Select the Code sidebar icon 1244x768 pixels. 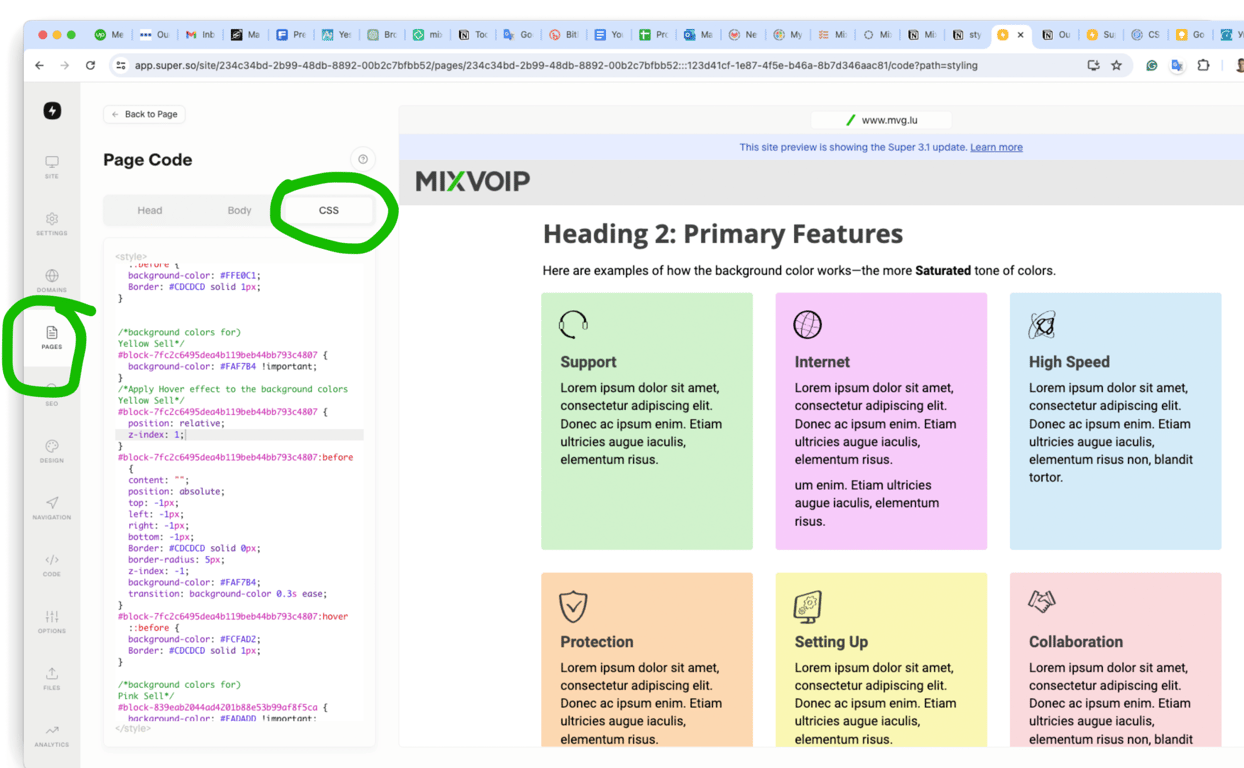tap(52, 566)
